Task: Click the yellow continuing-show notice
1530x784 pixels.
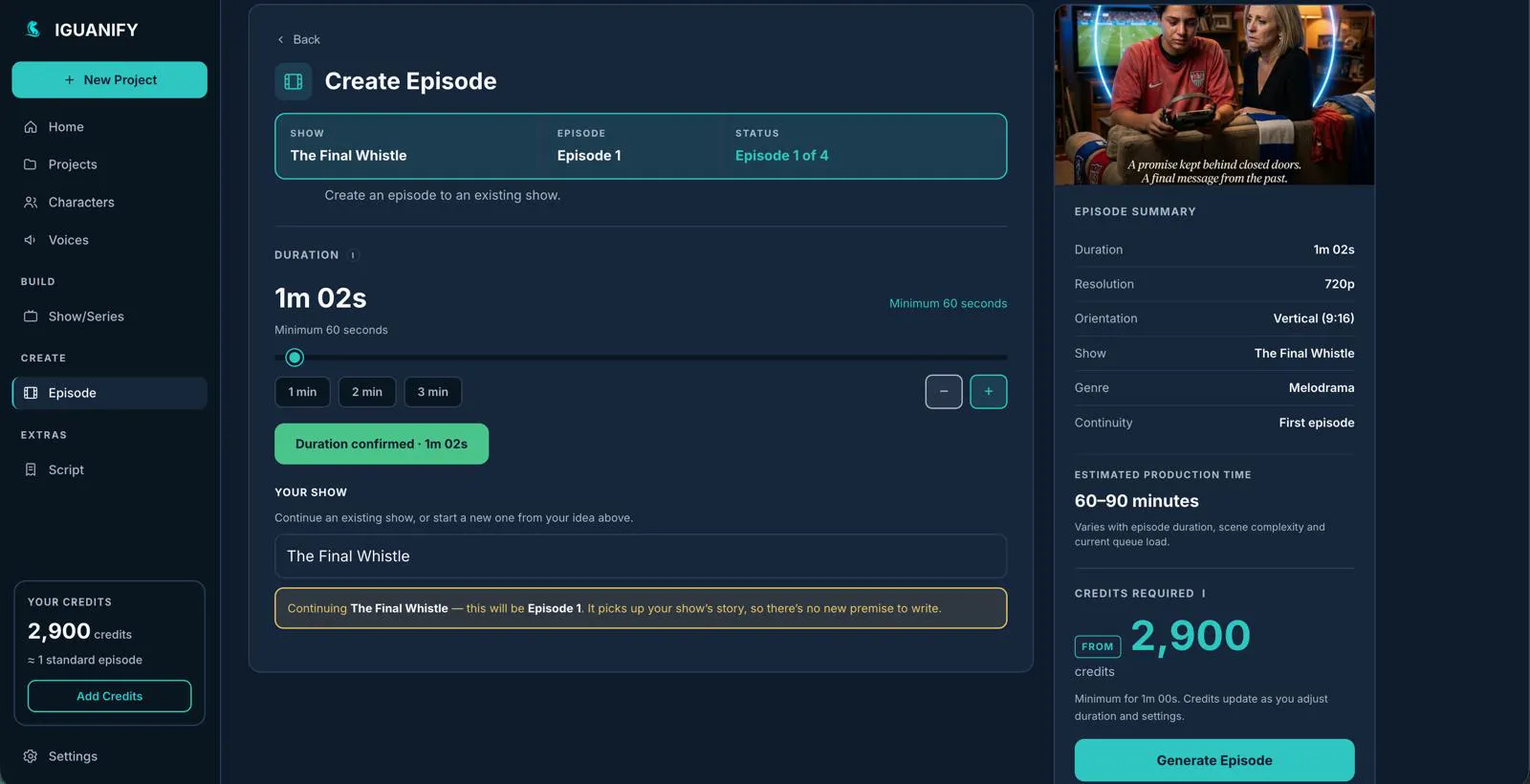Action: [x=641, y=608]
